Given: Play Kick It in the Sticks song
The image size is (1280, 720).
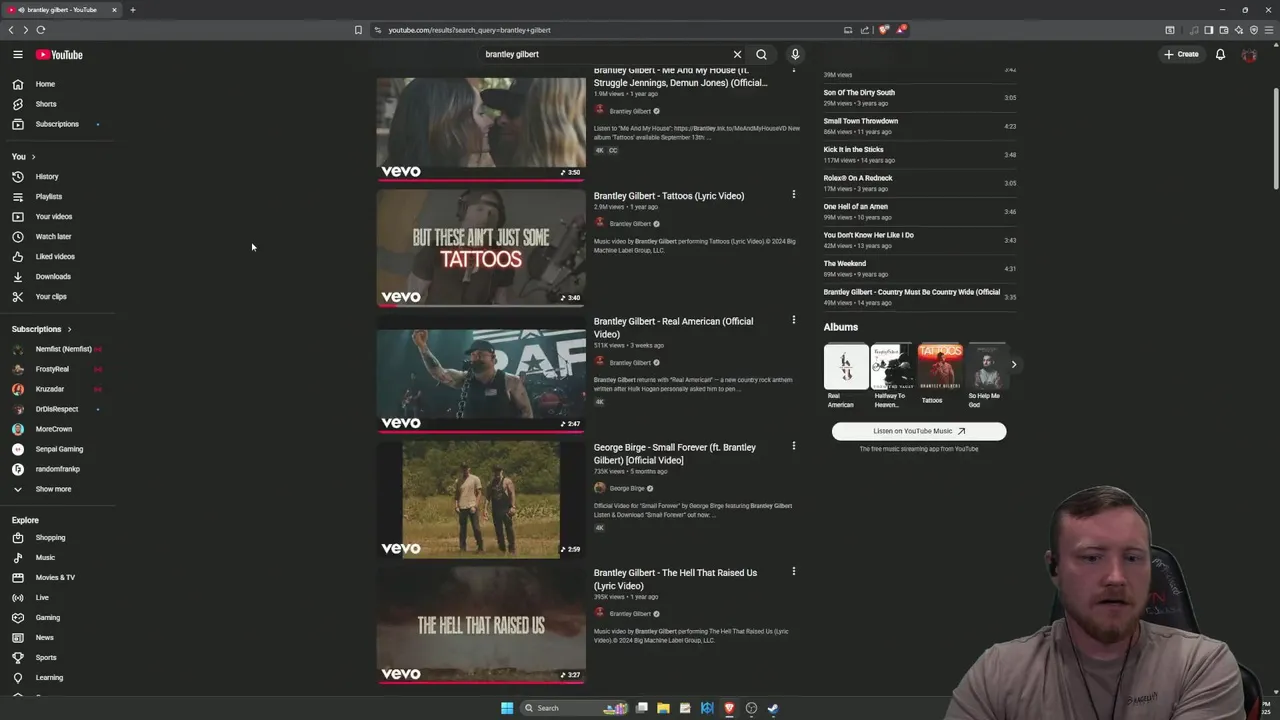Looking at the screenshot, I should click(x=854, y=150).
